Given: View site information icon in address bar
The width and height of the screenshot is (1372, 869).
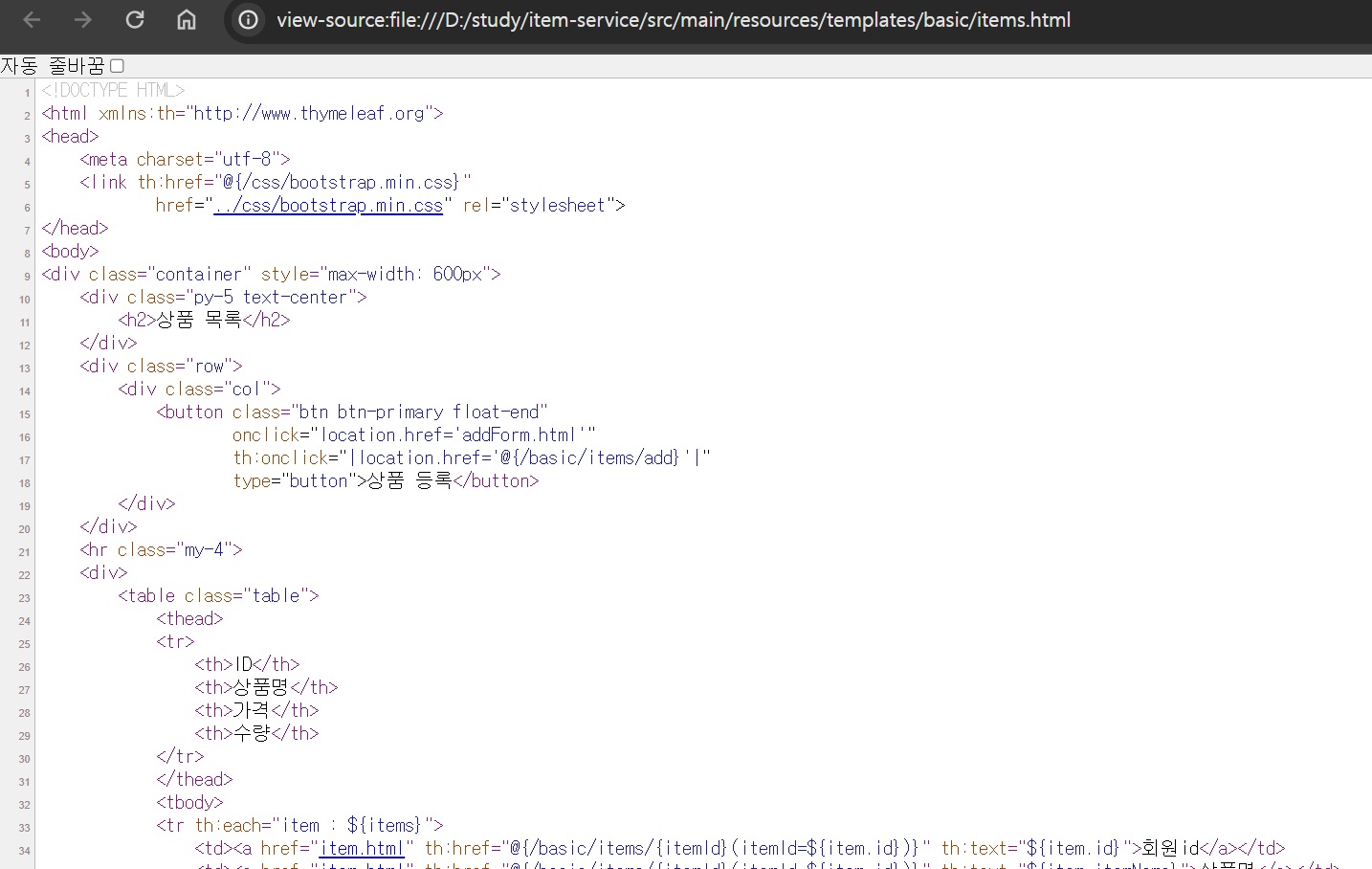Looking at the screenshot, I should click(x=248, y=20).
